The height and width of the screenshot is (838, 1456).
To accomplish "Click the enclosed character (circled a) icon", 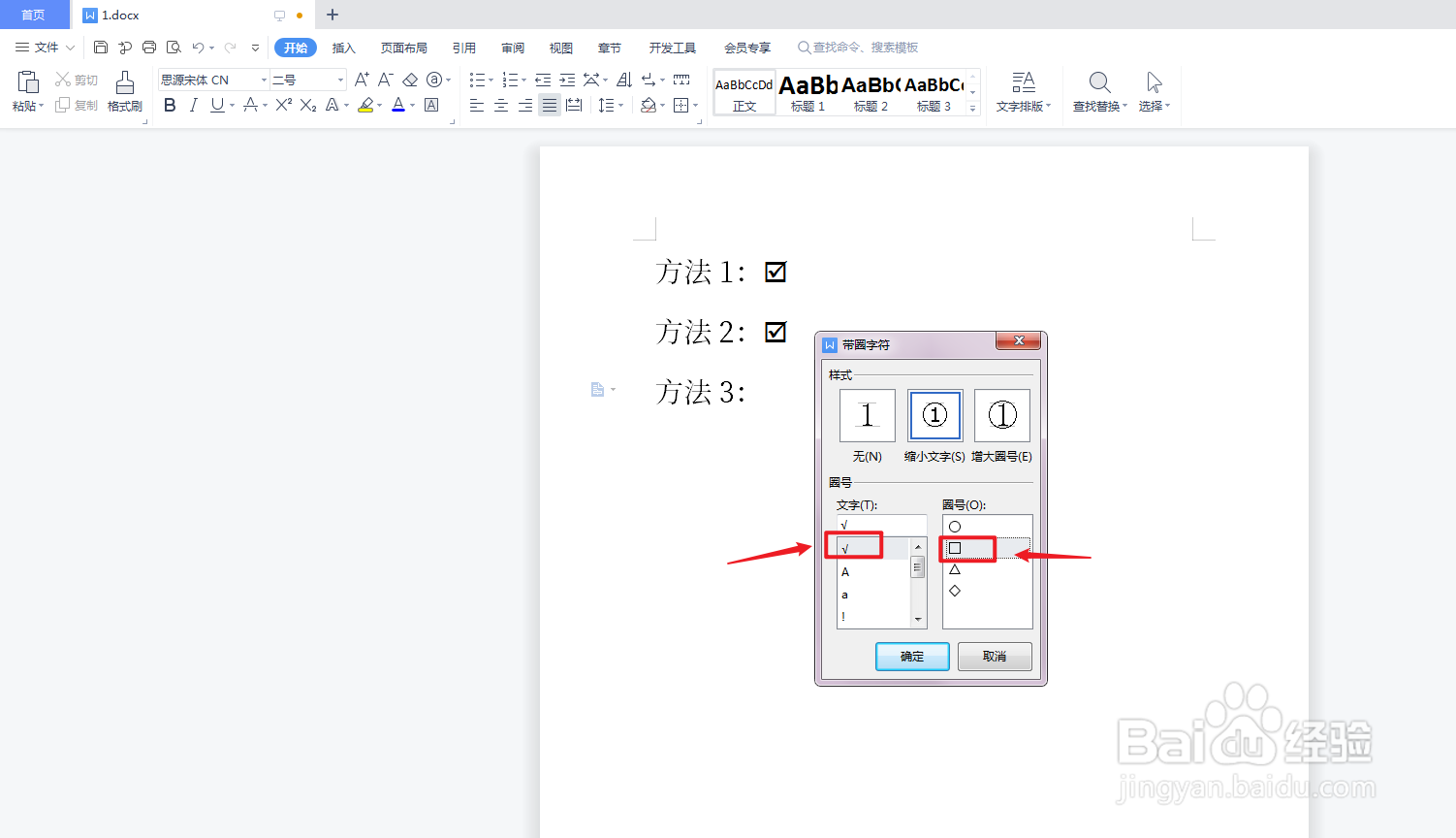I will point(434,80).
